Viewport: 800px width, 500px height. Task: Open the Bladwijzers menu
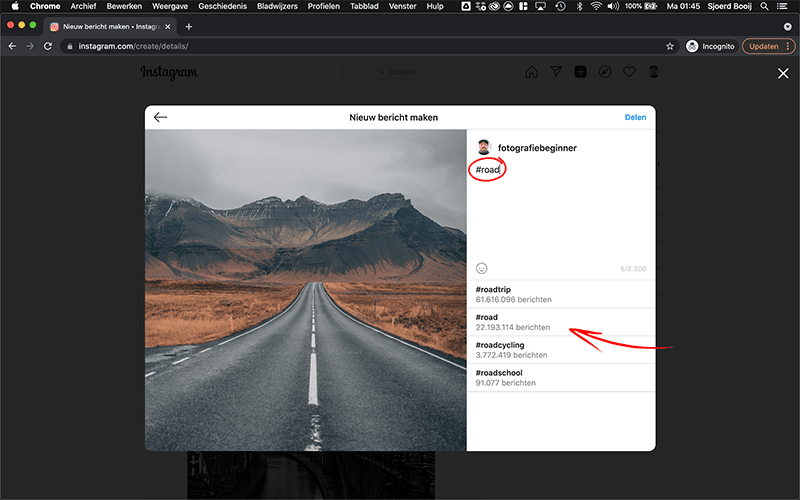tap(277, 6)
